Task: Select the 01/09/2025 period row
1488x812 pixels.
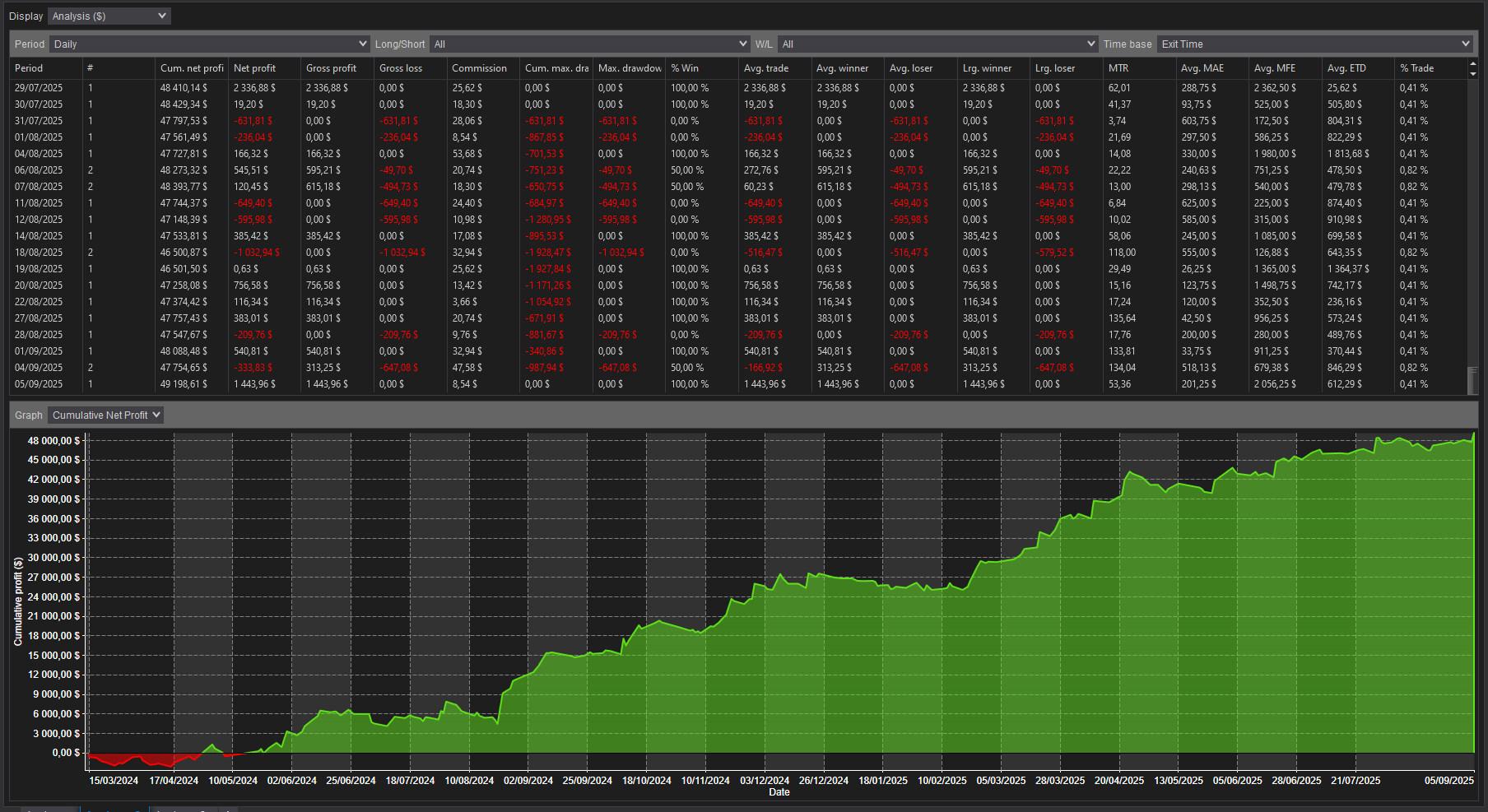Action: (x=738, y=351)
